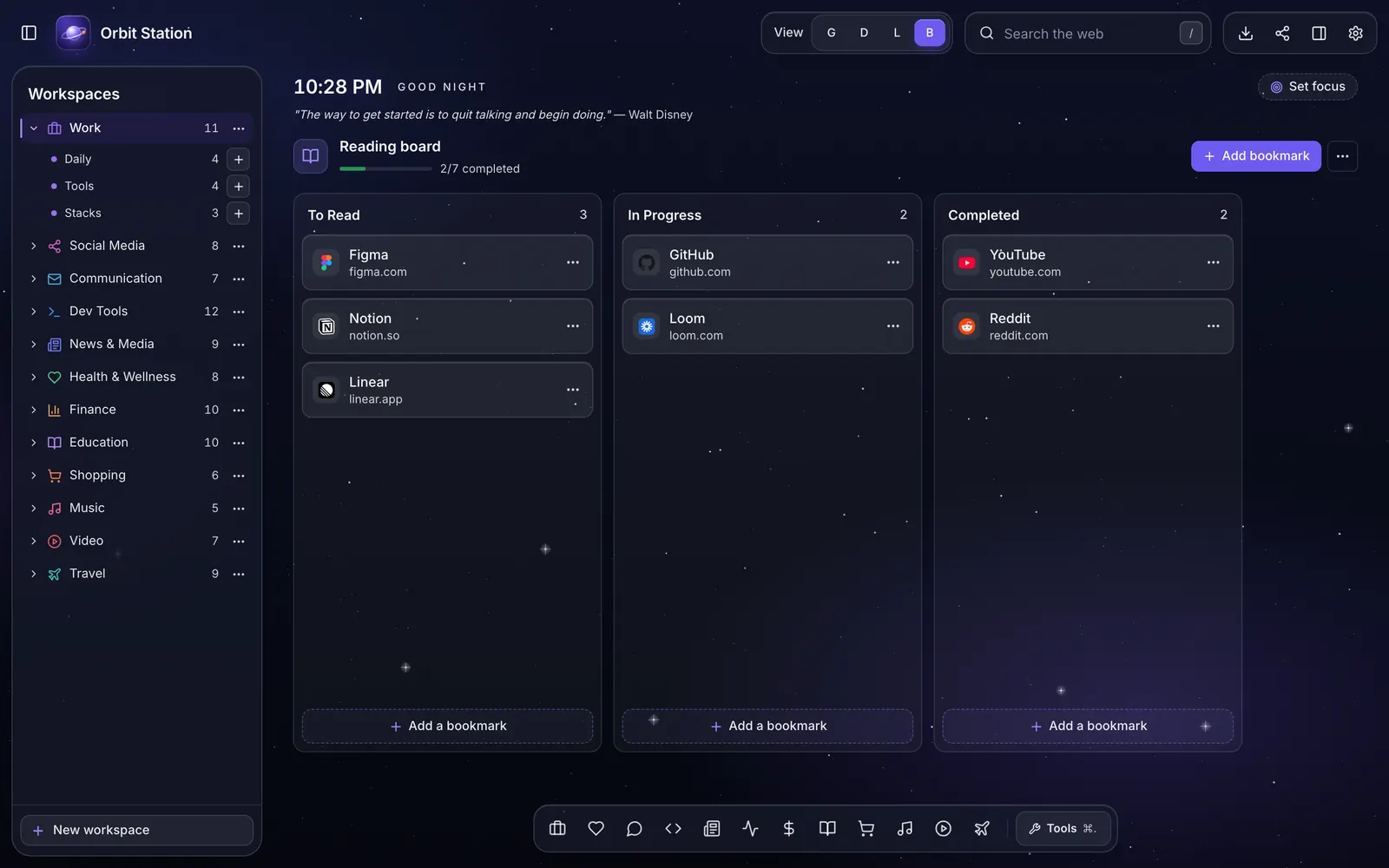The height and width of the screenshot is (868, 1389).
Task: Switch to the L view mode
Action: [897, 33]
